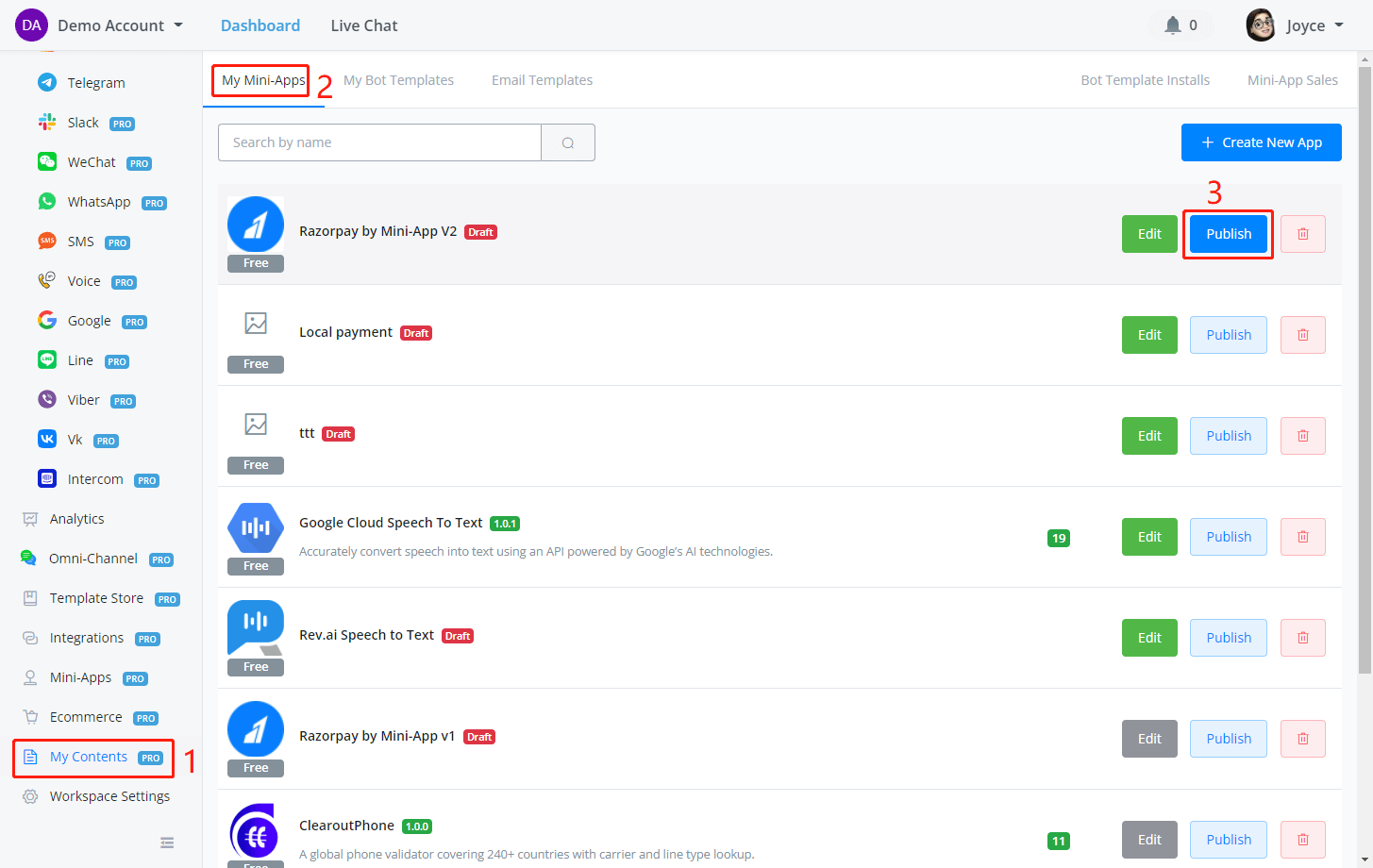Click the ClearoutPhone 11 installs badge
This screenshot has width=1373, height=868.
pos(1059,841)
